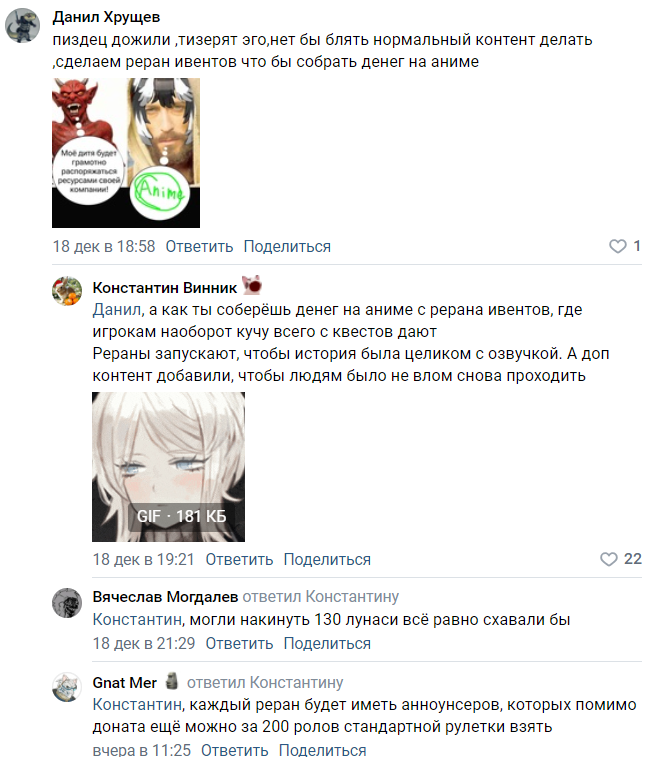Open the Данил mention in Константин's reply

tap(117, 309)
